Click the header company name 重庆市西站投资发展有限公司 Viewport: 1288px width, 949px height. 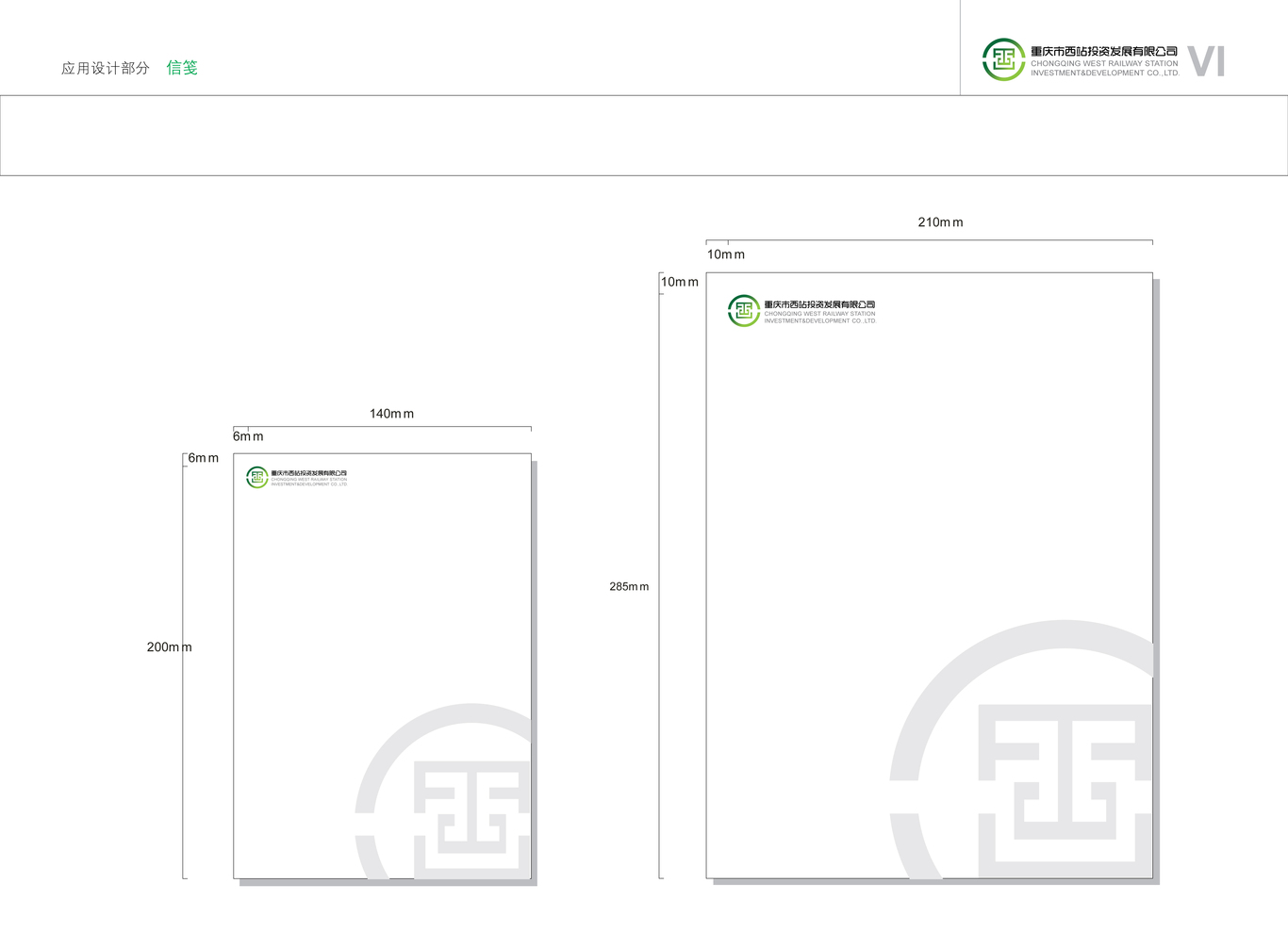pyautogui.click(x=1104, y=51)
